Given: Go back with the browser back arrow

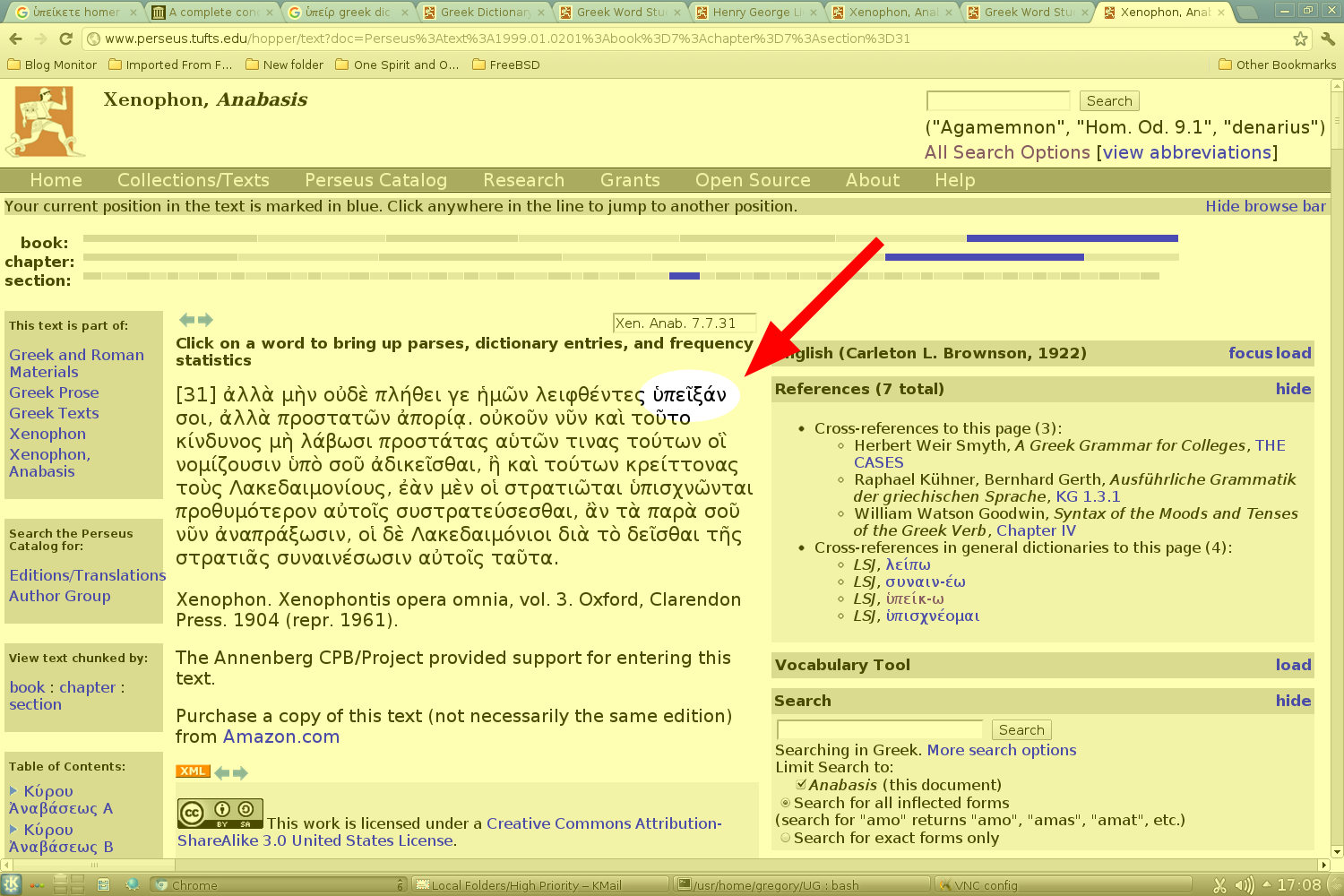Looking at the screenshot, I should click(x=15, y=39).
